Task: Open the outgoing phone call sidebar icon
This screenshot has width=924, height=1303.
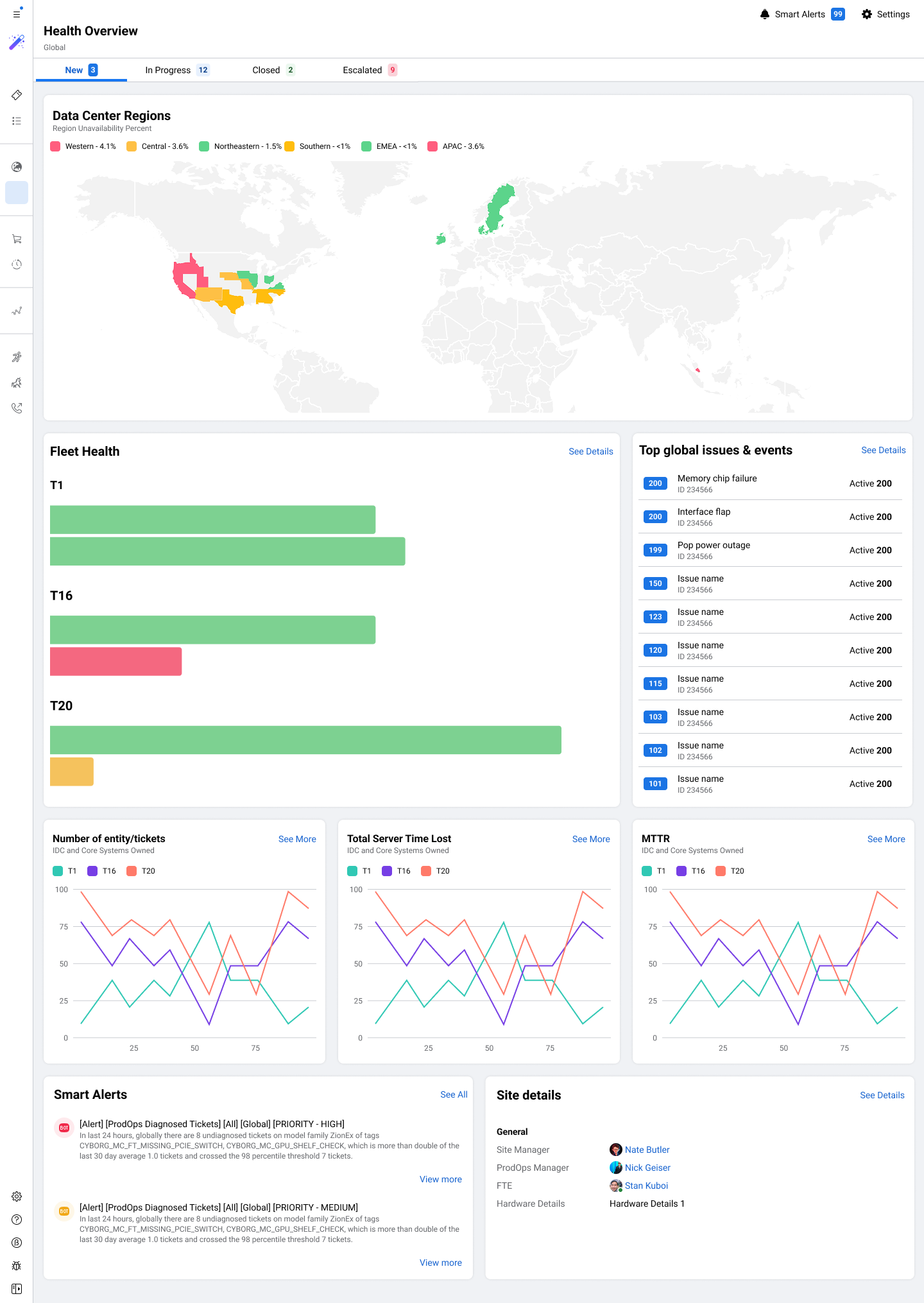Action: point(17,408)
